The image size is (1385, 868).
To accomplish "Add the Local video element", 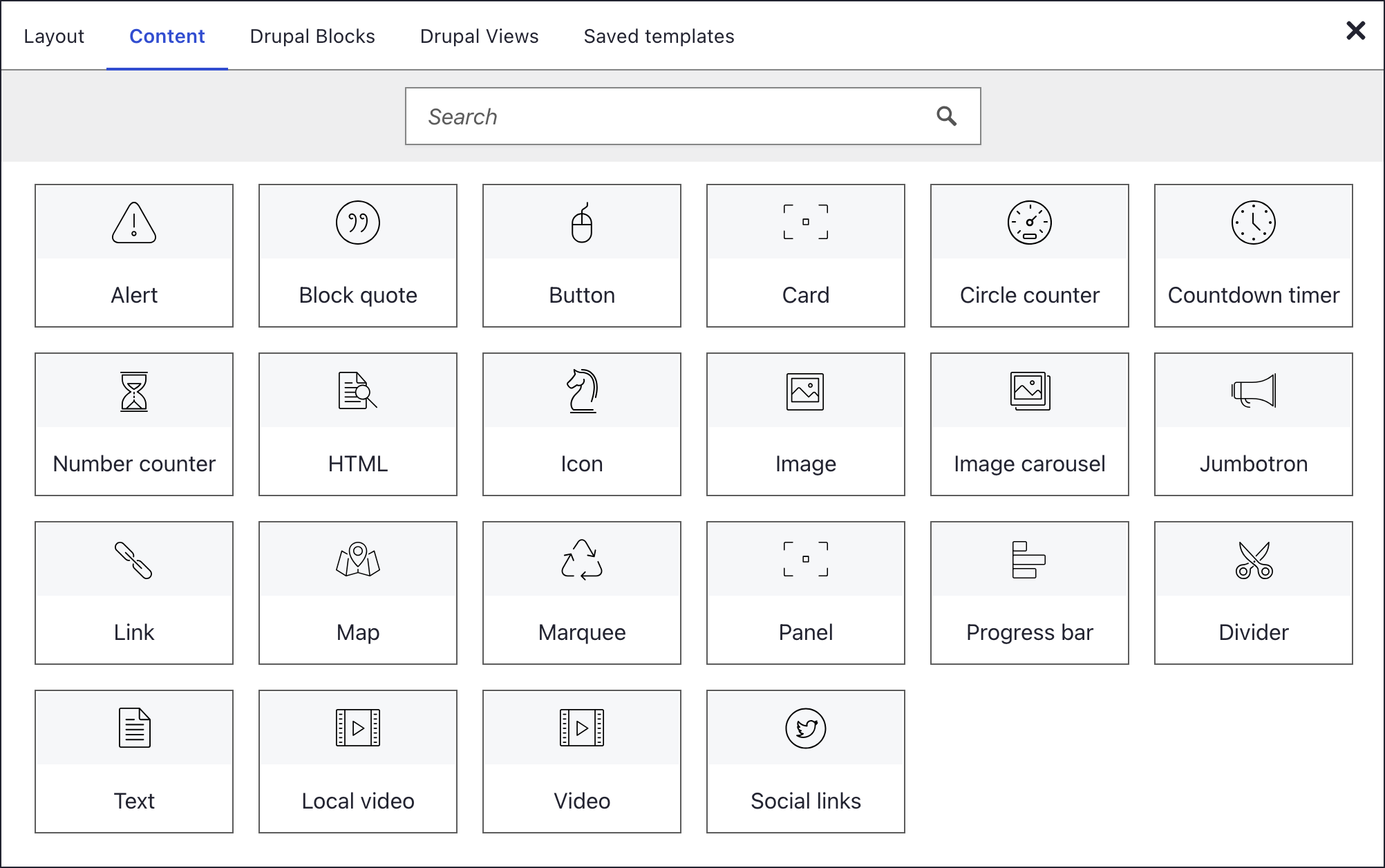I will coord(358,762).
